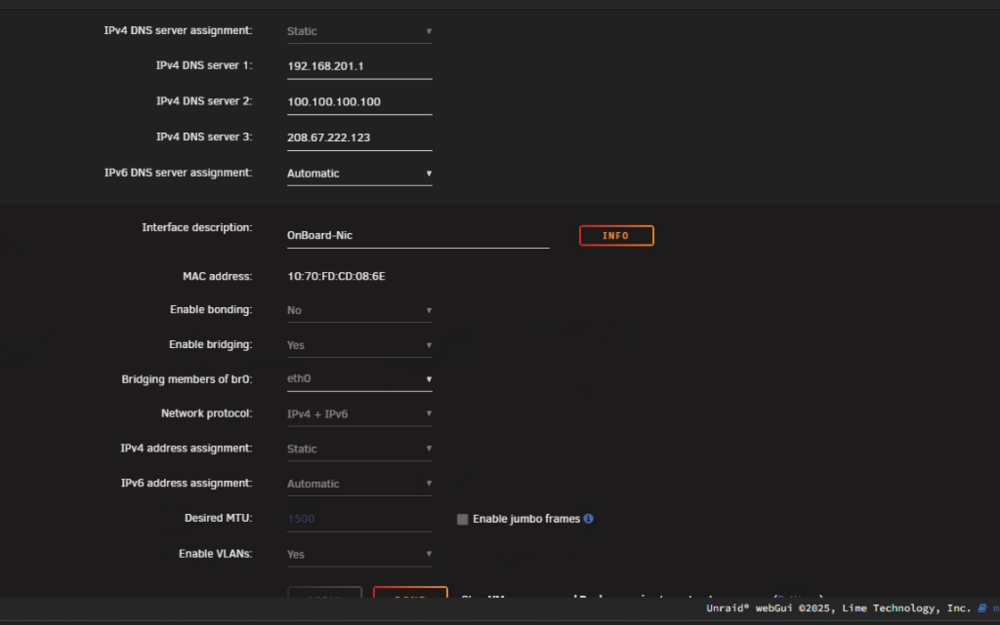Viewport: 1000px width, 625px height.
Task: Click IPv4 DNS server 3 field
Action: pyautogui.click(x=360, y=138)
